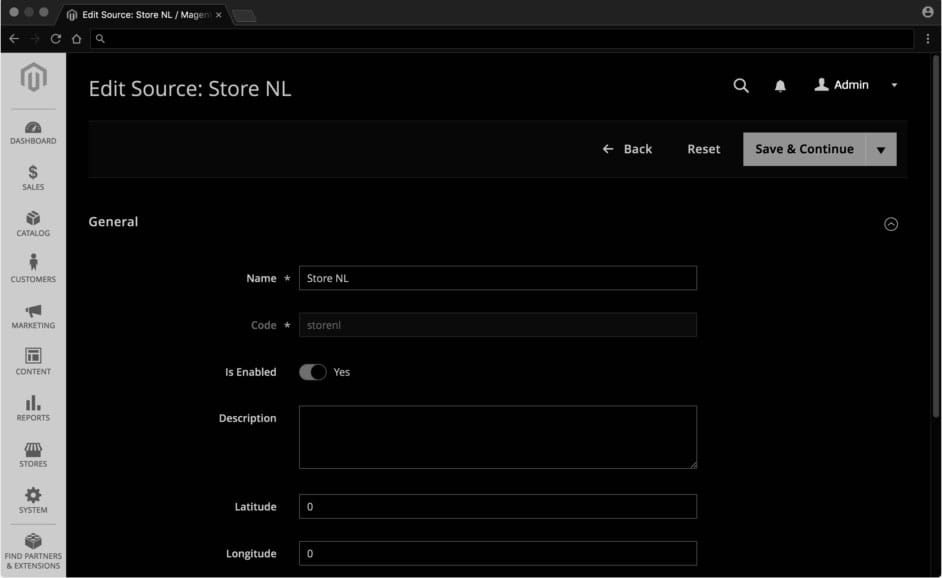The image size is (942, 578).
Task: Go to Catalog section icon
Action: click(33, 224)
